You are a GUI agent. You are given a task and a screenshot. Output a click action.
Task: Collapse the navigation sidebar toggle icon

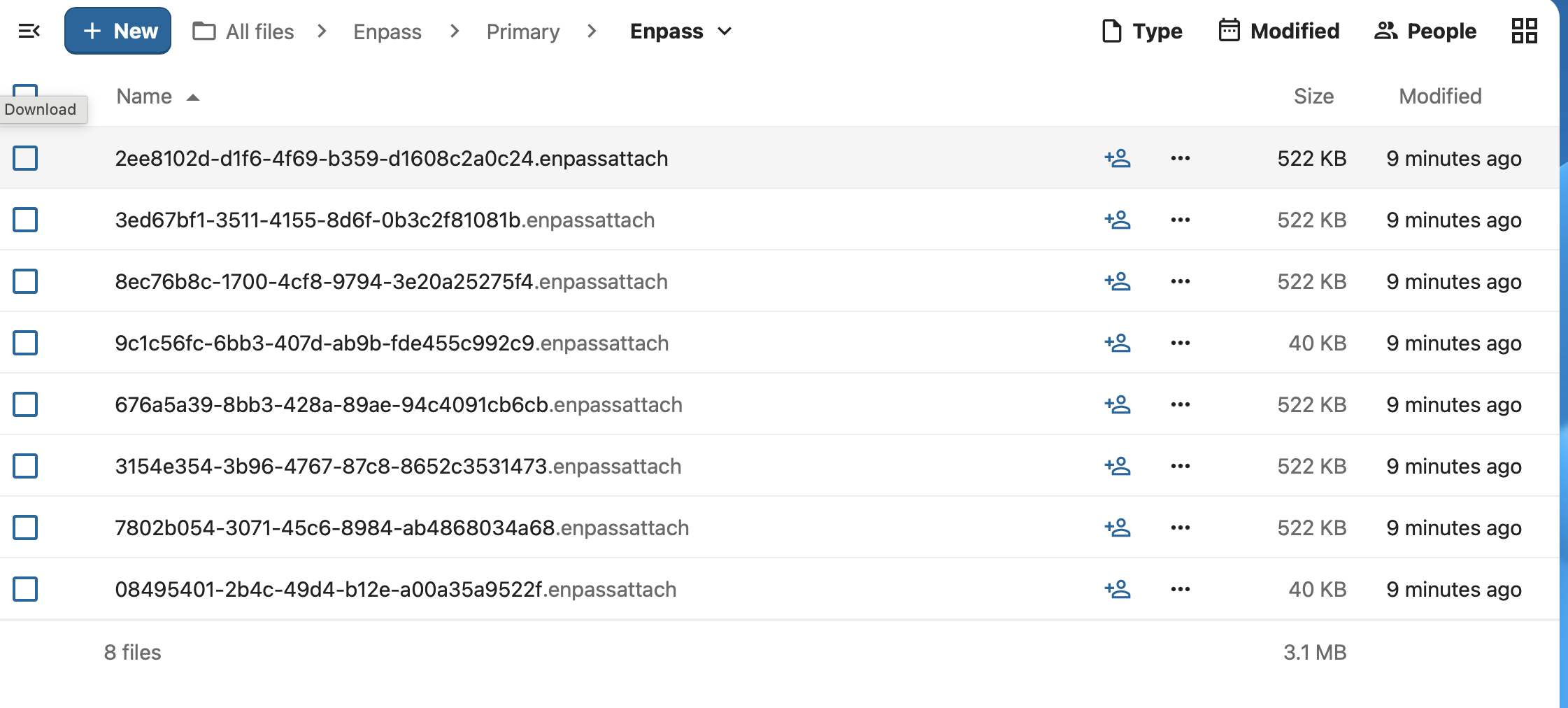(x=29, y=31)
